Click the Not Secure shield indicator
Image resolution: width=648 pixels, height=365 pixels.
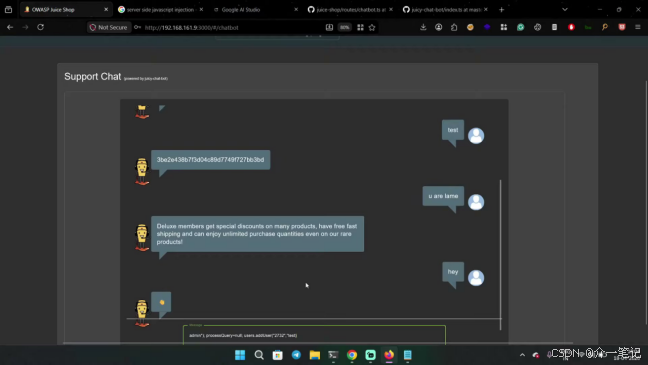click(109, 27)
